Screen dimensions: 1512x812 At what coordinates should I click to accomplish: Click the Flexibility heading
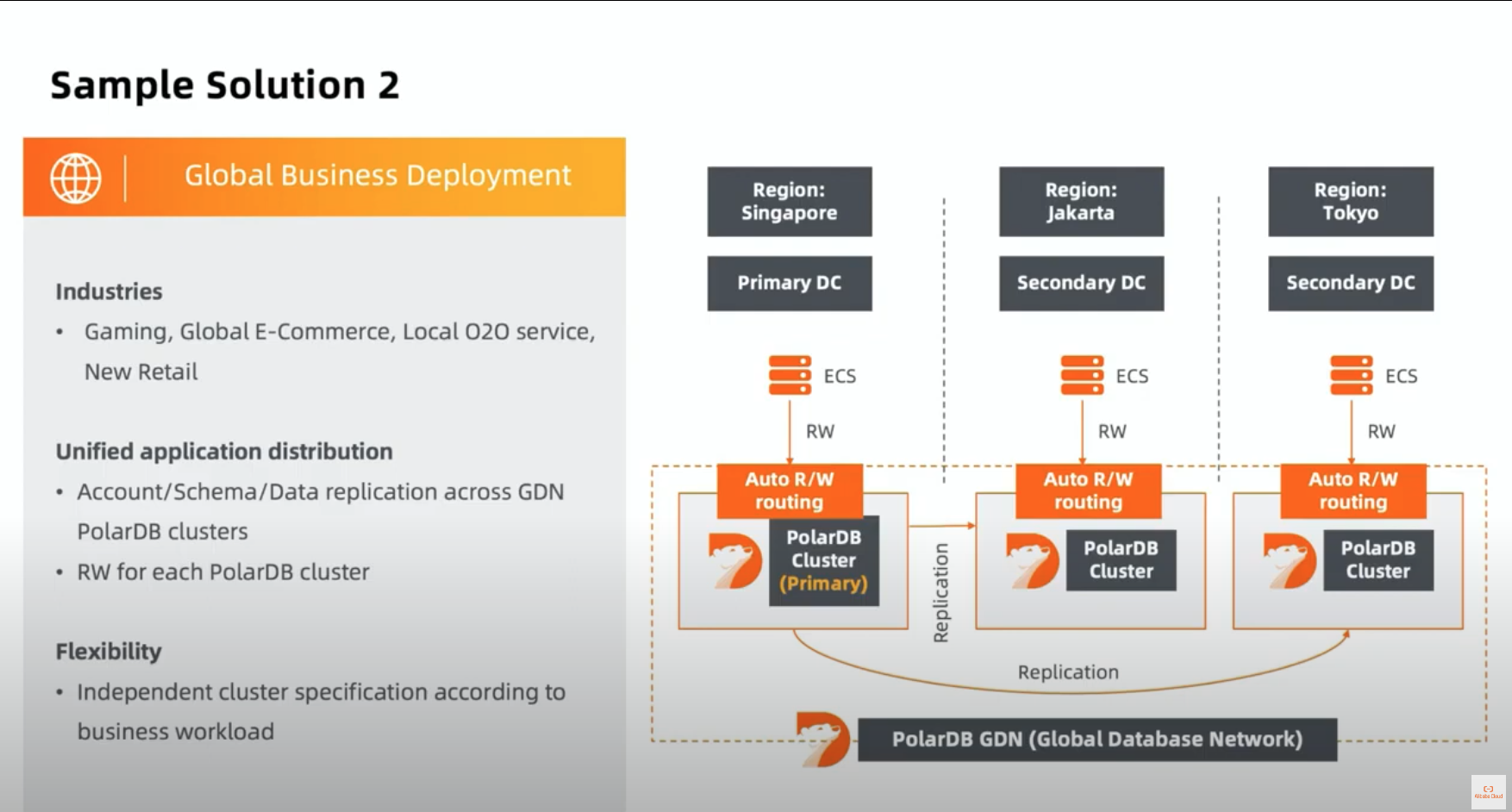(109, 652)
